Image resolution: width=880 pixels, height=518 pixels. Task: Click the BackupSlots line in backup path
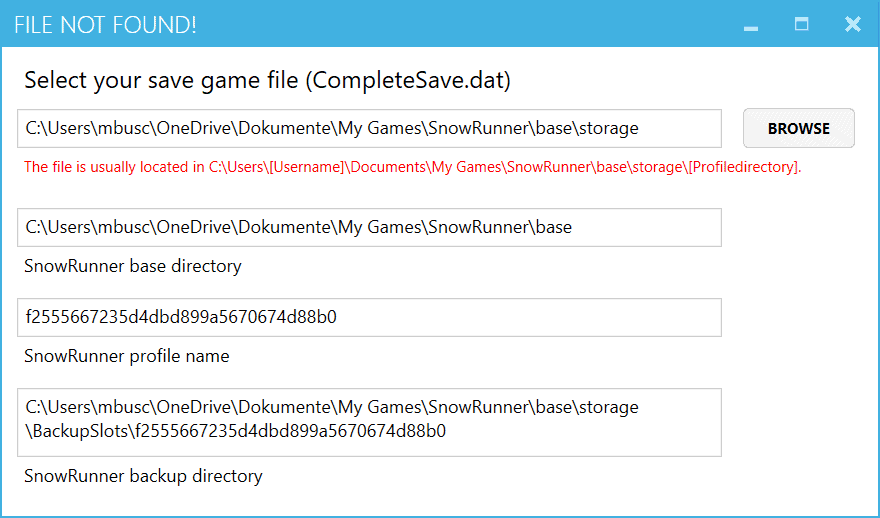(x=236, y=432)
